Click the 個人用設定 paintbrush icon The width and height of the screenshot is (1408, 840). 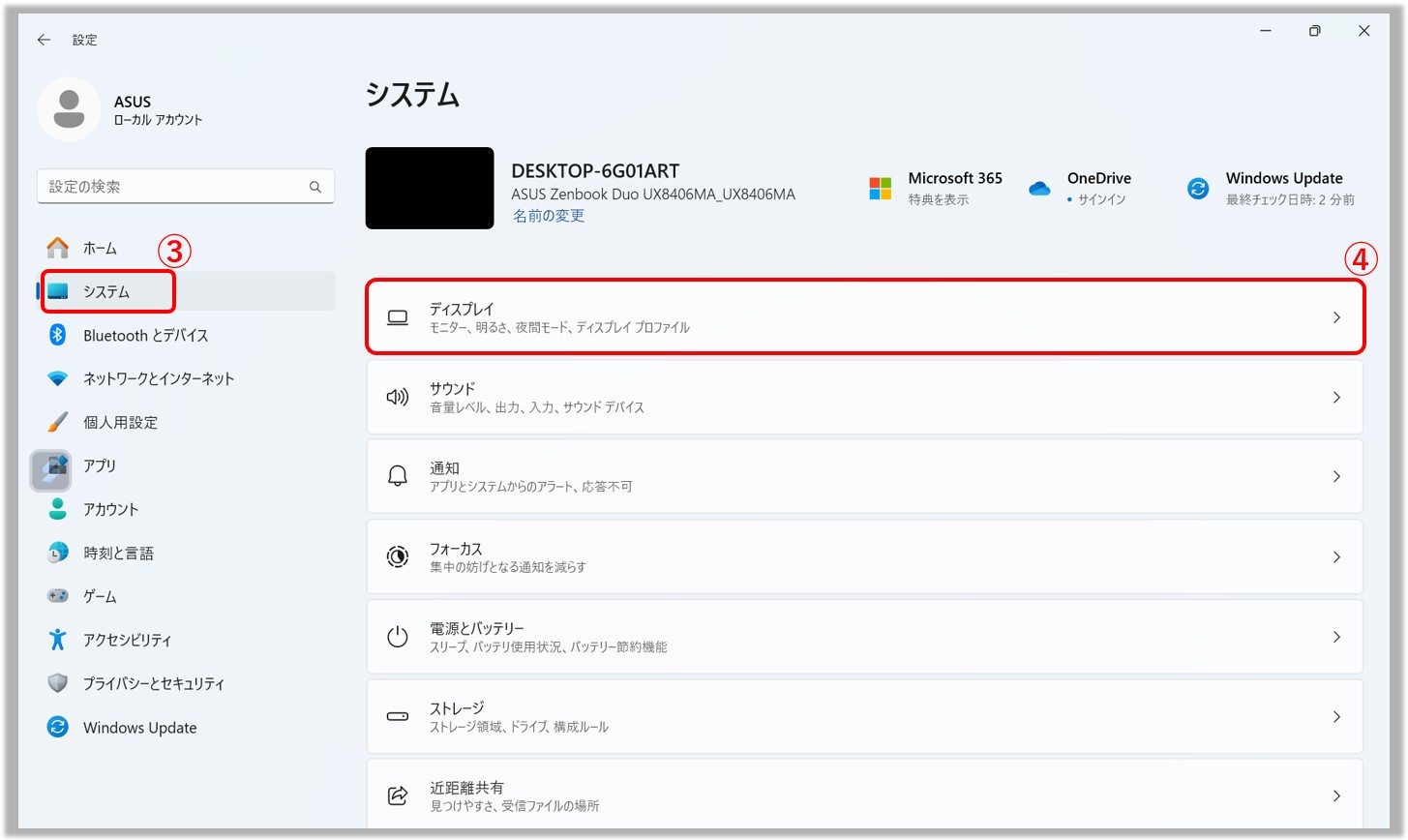(x=58, y=422)
